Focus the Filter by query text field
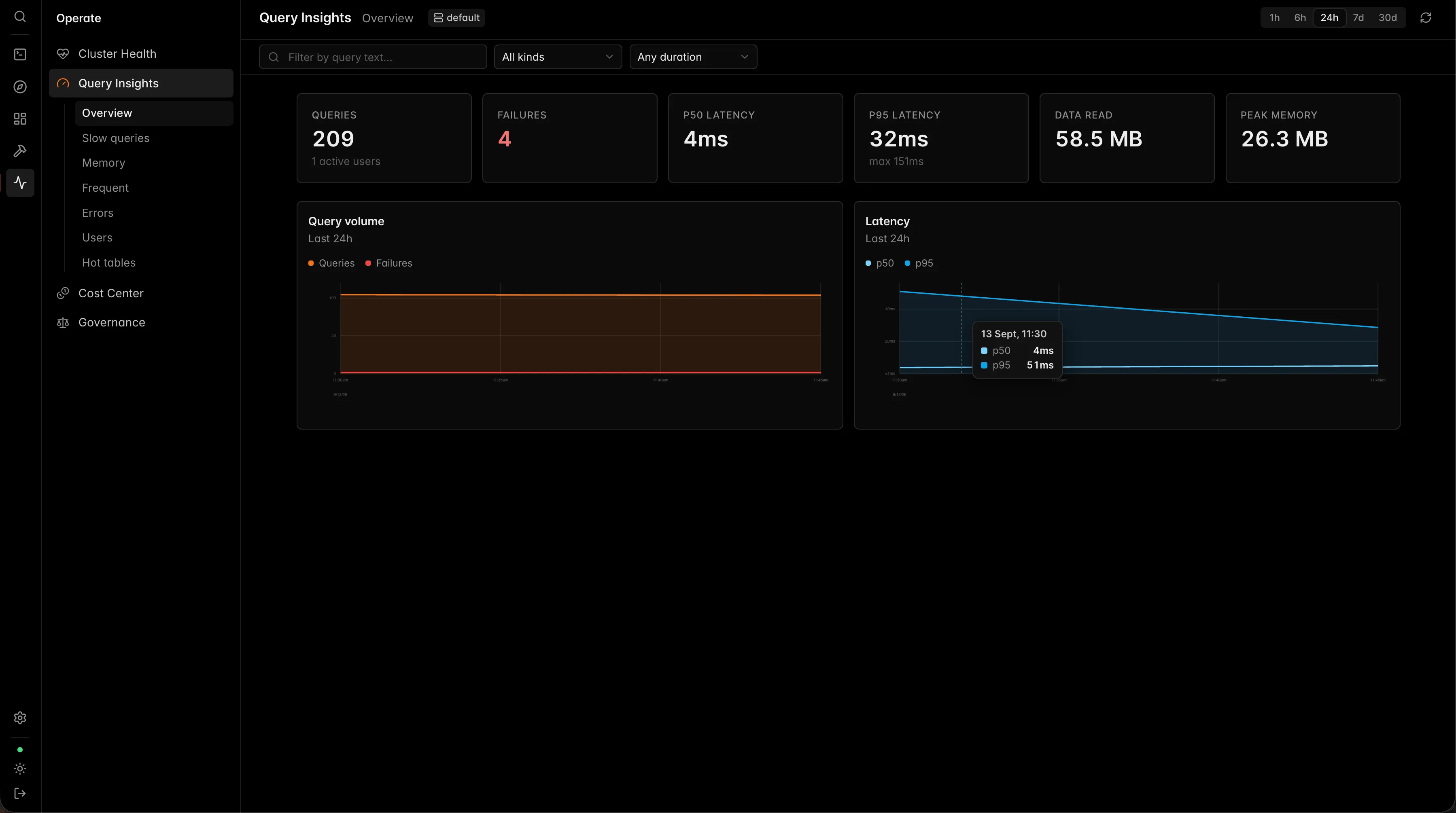Screen dimensions: 1456x813 tap(373, 57)
